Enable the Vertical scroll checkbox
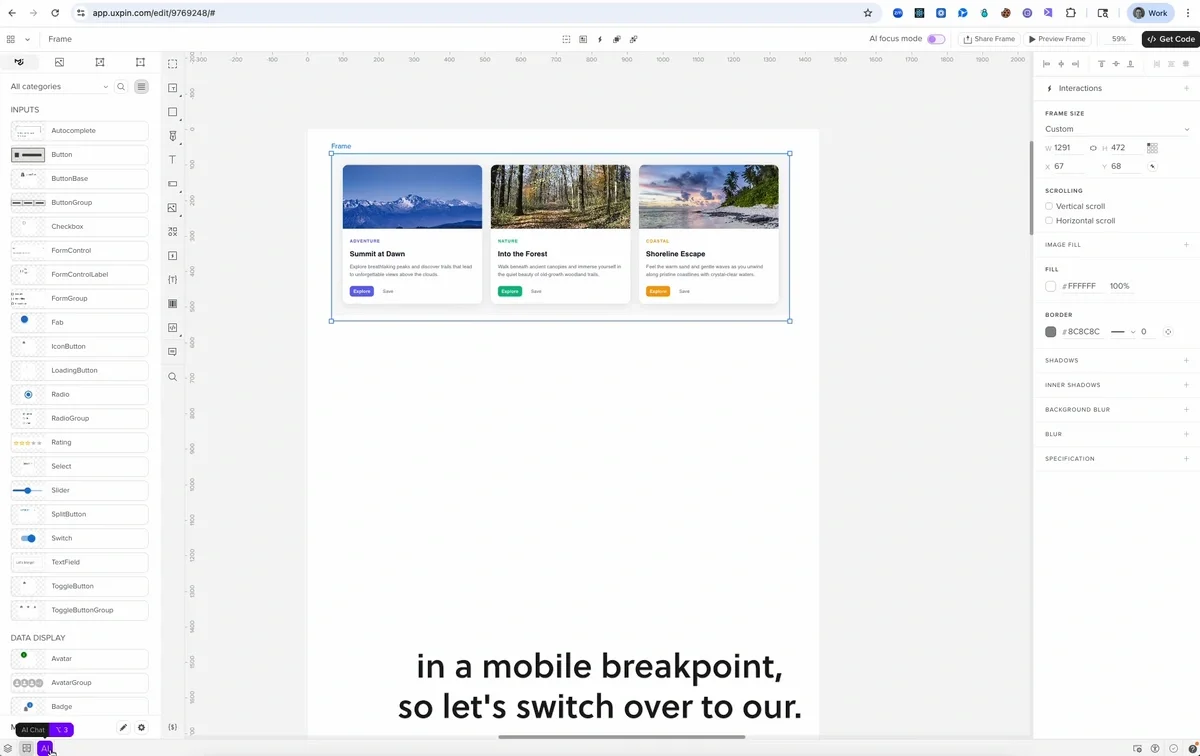This screenshot has width=1200, height=756. tap(1049, 206)
